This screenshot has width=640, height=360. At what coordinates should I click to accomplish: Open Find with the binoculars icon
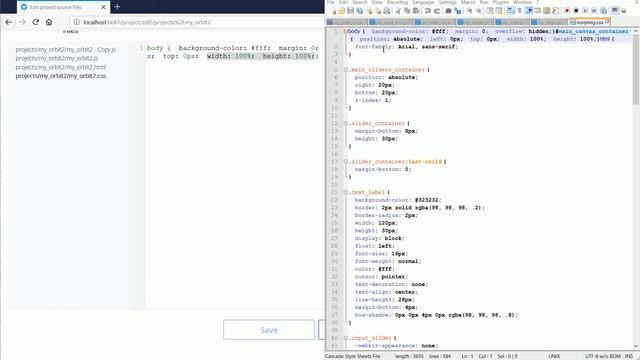(448, 11)
